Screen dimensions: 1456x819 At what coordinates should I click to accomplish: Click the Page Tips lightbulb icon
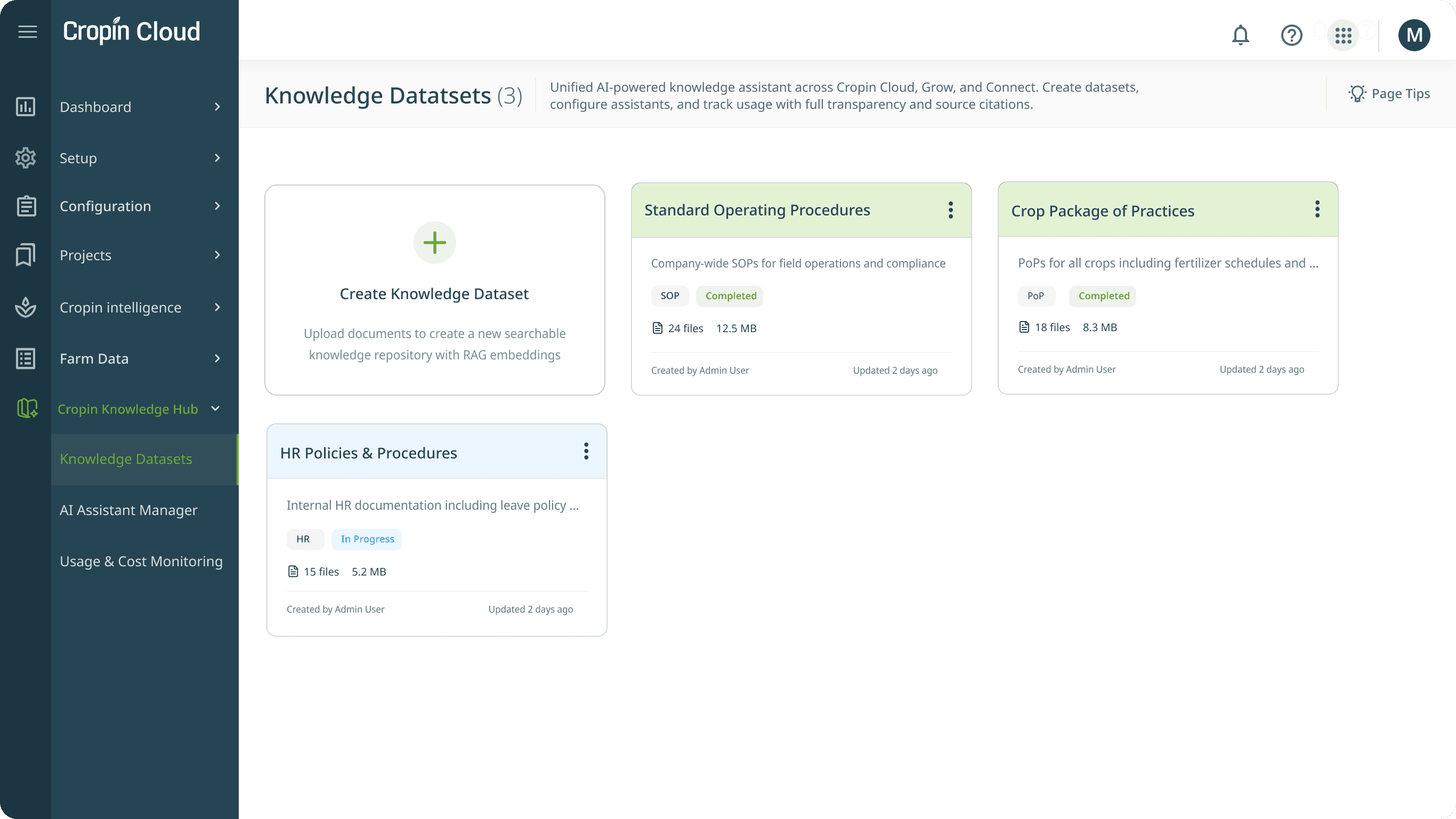[1357, 93]
